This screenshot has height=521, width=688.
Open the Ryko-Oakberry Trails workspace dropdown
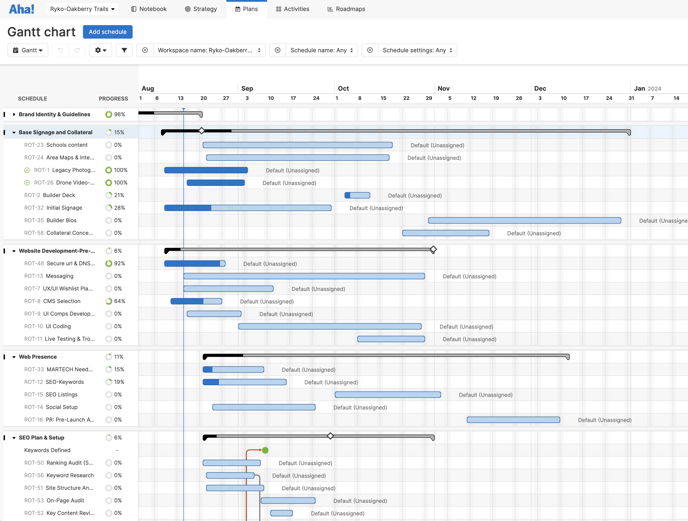click(82, 9)
